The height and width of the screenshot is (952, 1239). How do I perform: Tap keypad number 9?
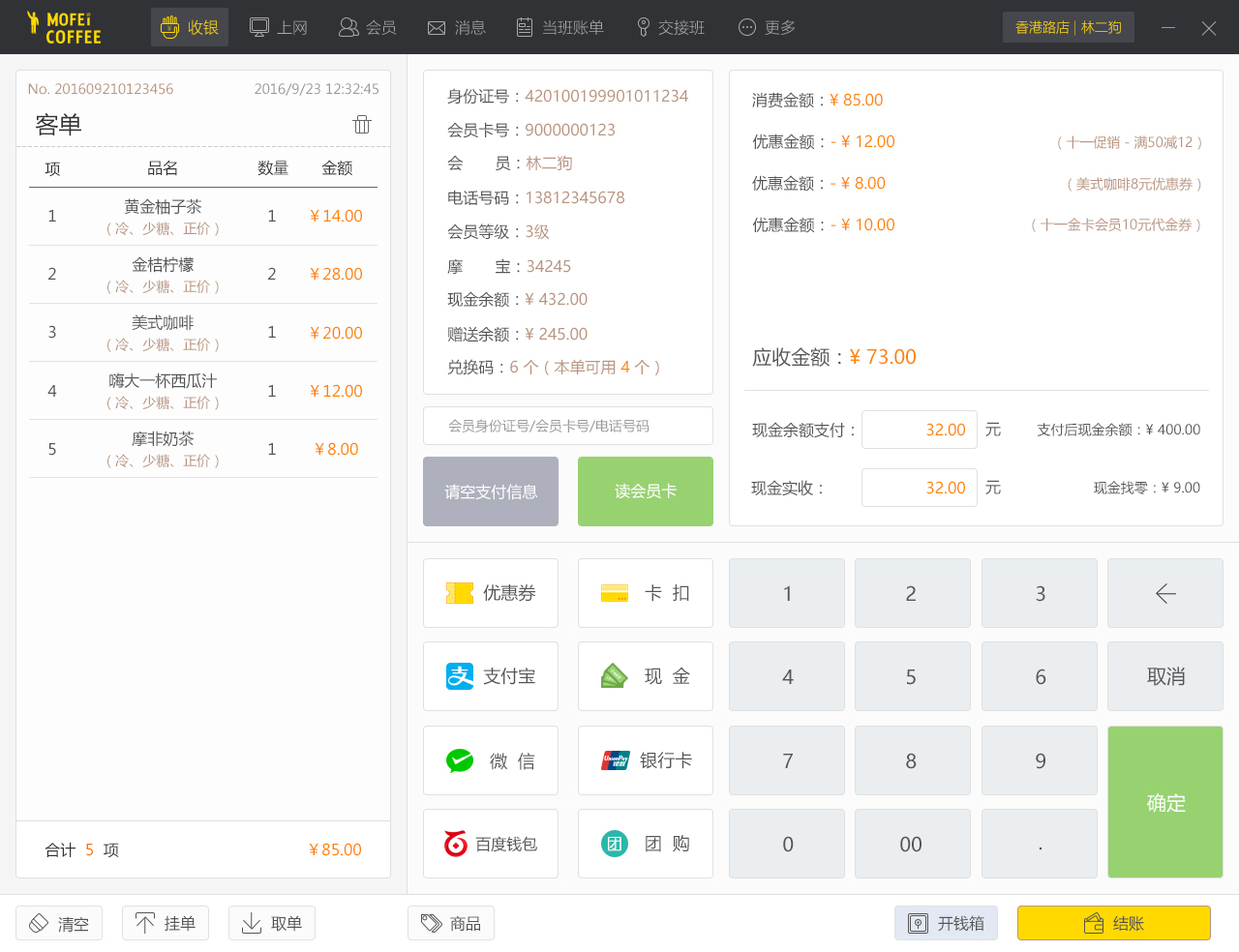(x=1040, y=760)
